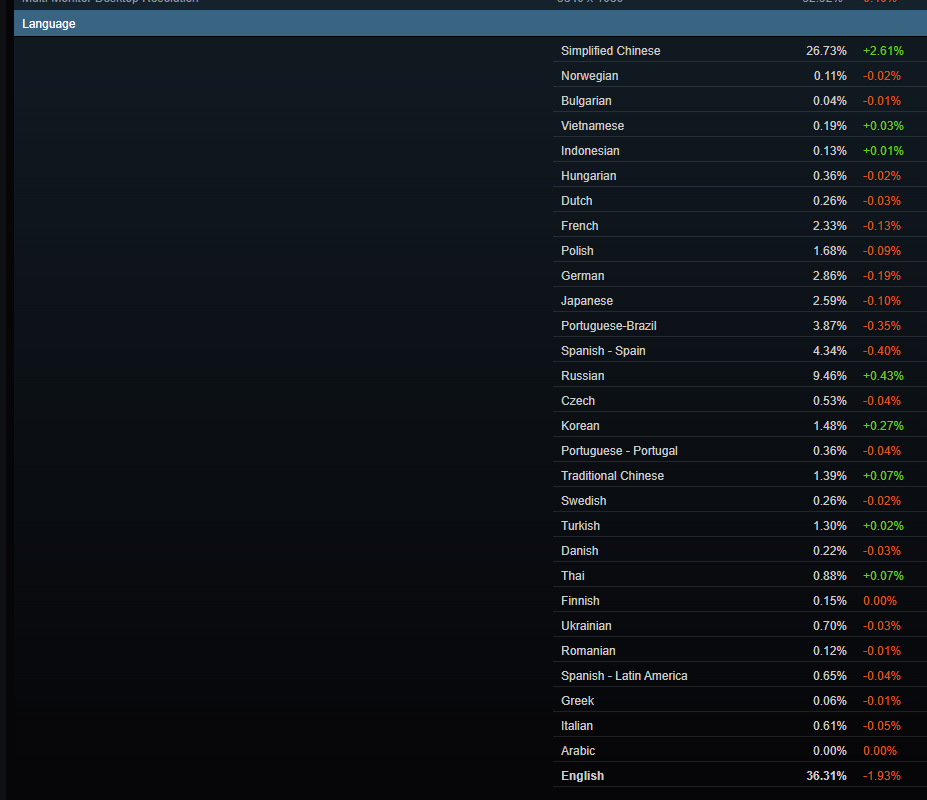The image size is (927, 800).
Task: Click the Bulgarian language entry
Action: pos(586,101)
